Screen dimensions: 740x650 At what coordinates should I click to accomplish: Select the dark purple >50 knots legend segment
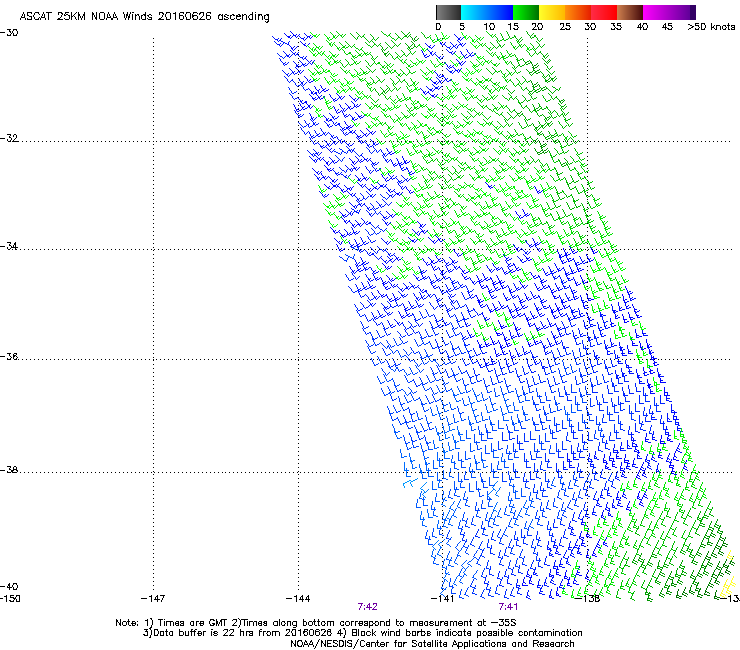point(693,12)
